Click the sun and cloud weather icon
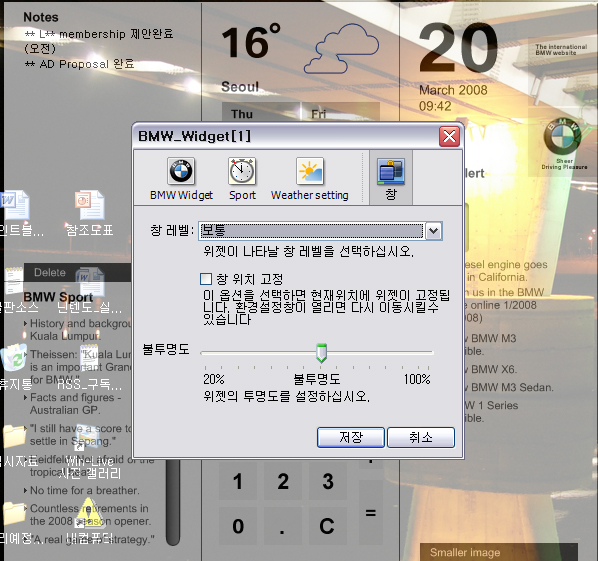This screenshot has width=598, height=561. [x=310, y=171]
